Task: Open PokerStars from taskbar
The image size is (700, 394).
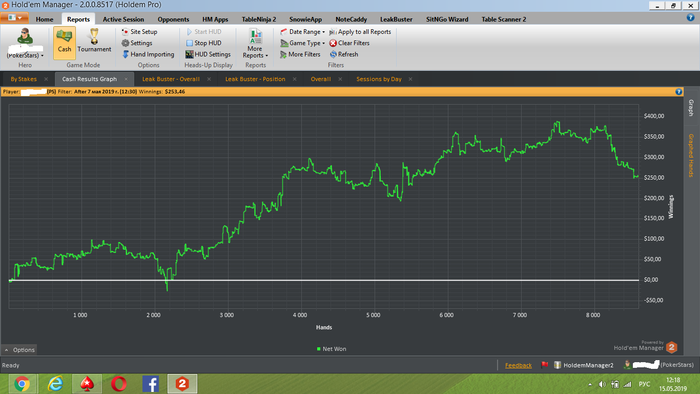Action: click(87, 384)
